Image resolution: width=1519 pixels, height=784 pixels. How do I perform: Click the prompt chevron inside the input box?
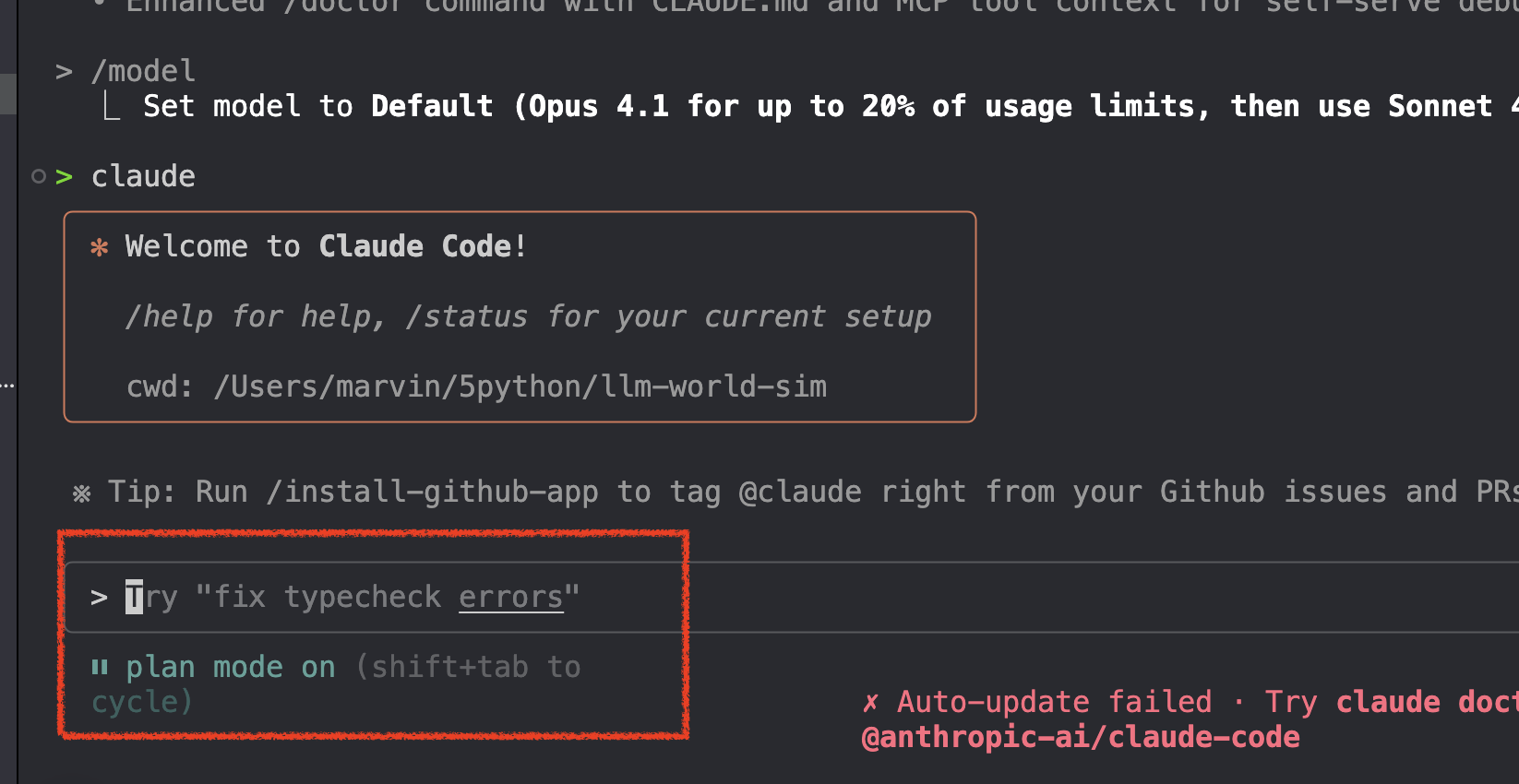[100, 598]
